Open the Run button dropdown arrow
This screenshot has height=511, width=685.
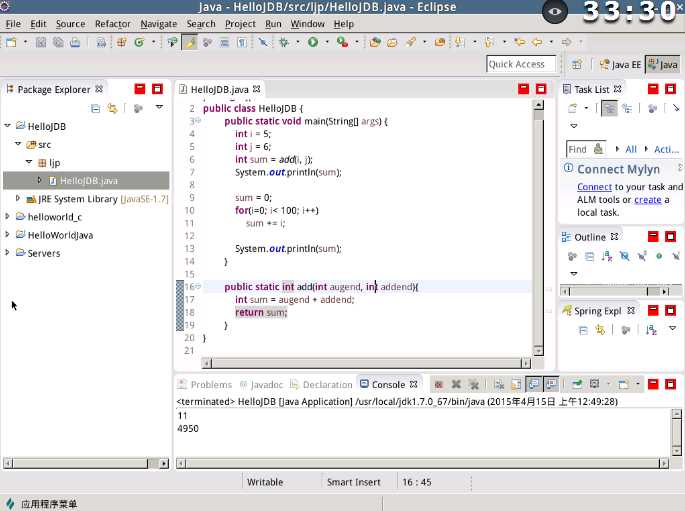(327, 42)
